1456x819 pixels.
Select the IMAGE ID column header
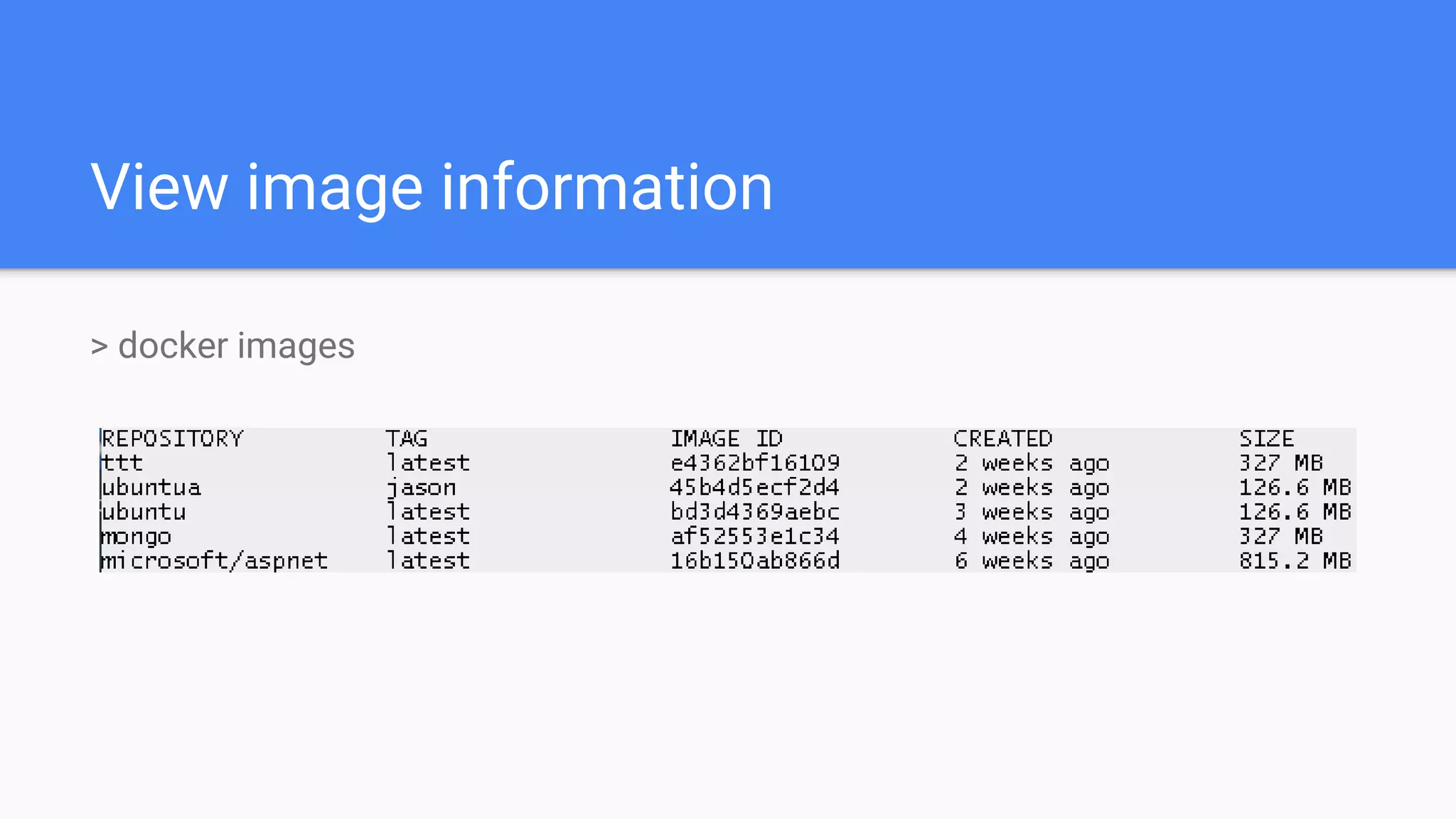(727, 439)
